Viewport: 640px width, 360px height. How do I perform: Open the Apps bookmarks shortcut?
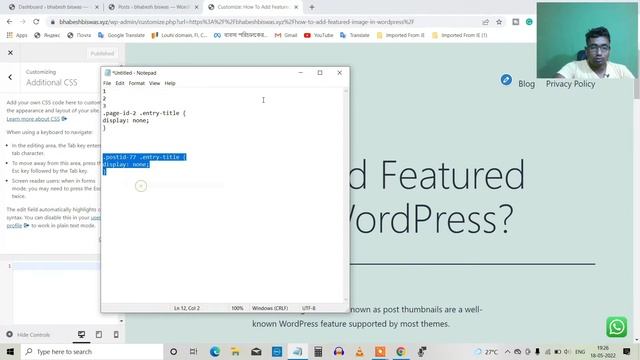point(17,36)
